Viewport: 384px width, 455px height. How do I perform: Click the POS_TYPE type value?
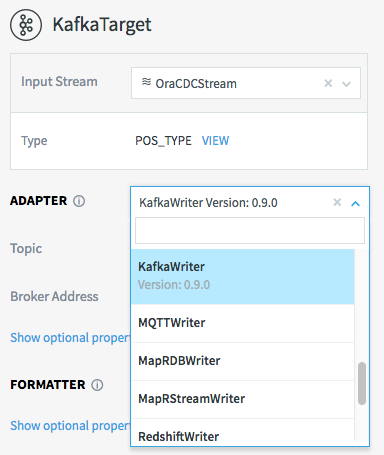point(163,141)
